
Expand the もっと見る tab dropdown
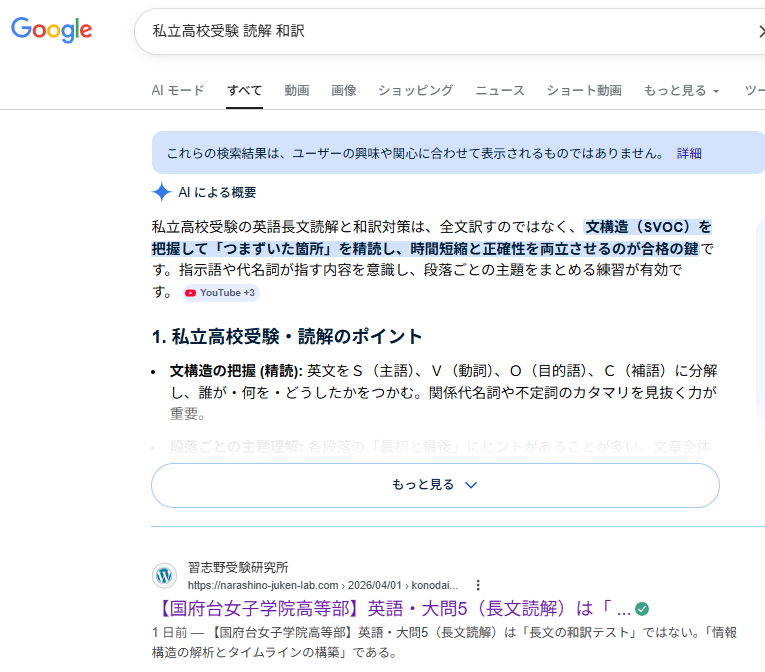[681, 90]
